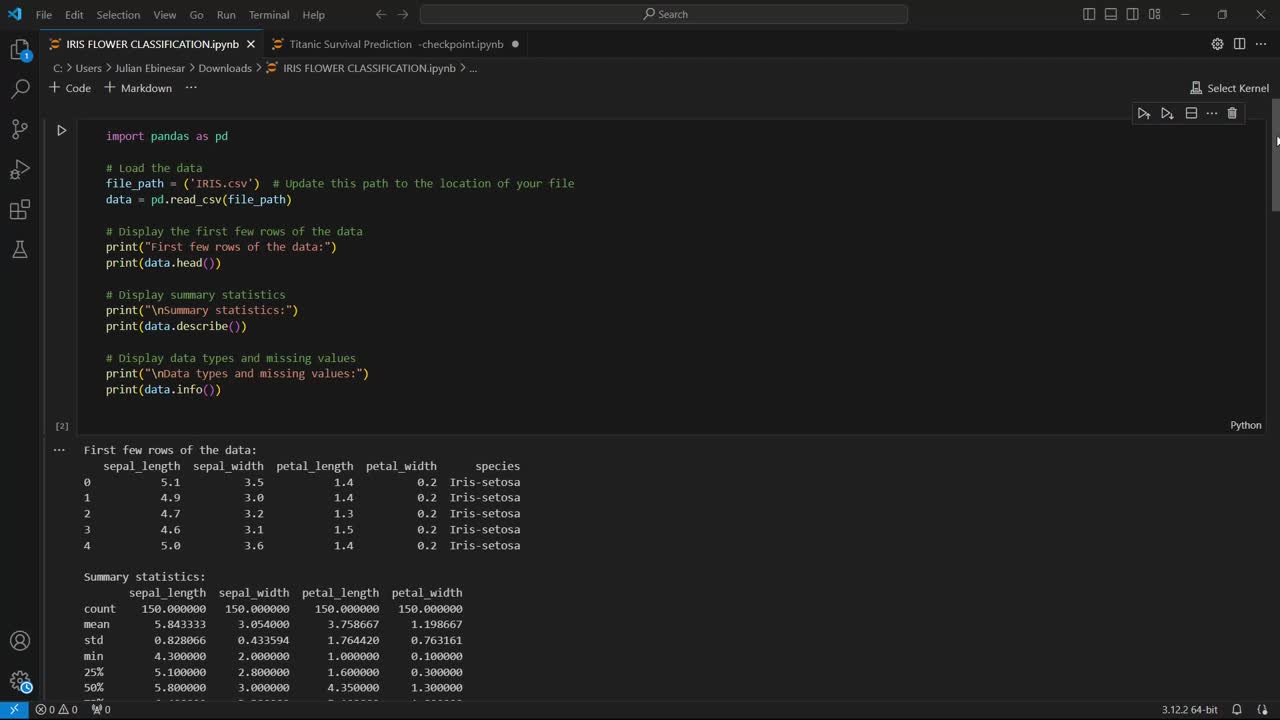Add a new Markdown cell
Image resolution: width=1280 pixels, height=720 pixels.
[x=138, y=88]
